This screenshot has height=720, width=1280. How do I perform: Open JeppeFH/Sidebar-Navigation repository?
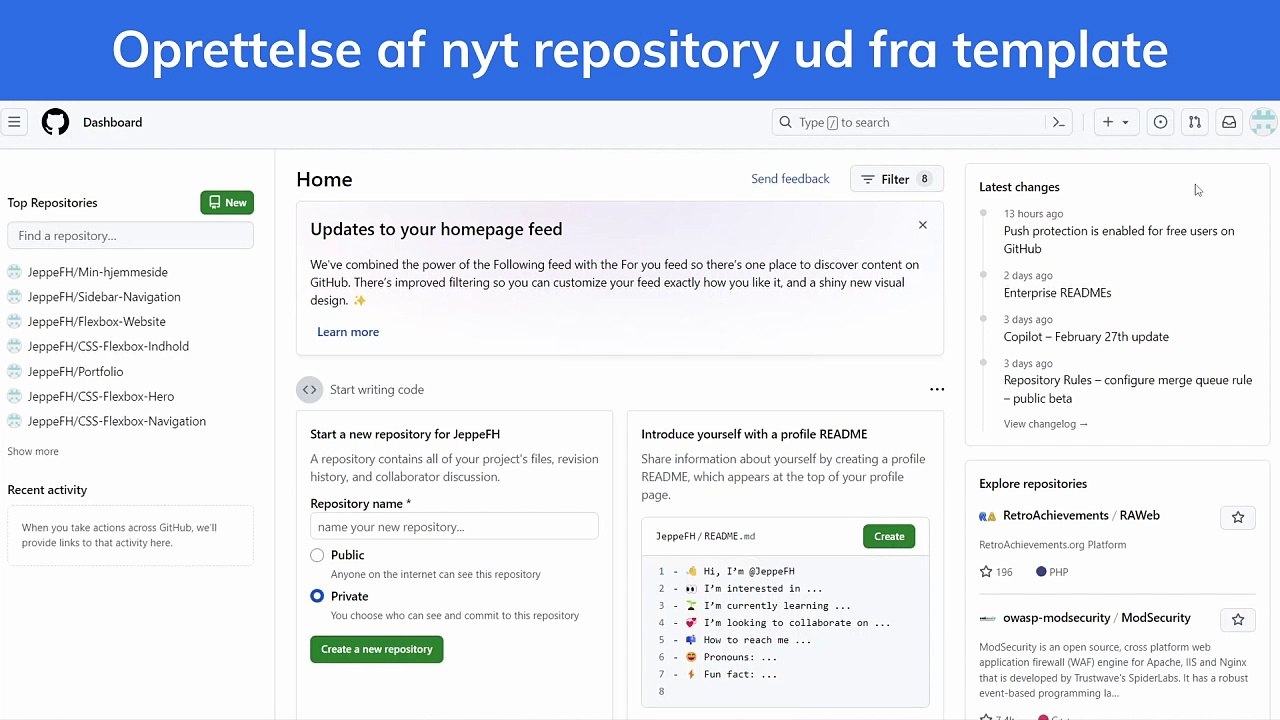coord(104,297)
